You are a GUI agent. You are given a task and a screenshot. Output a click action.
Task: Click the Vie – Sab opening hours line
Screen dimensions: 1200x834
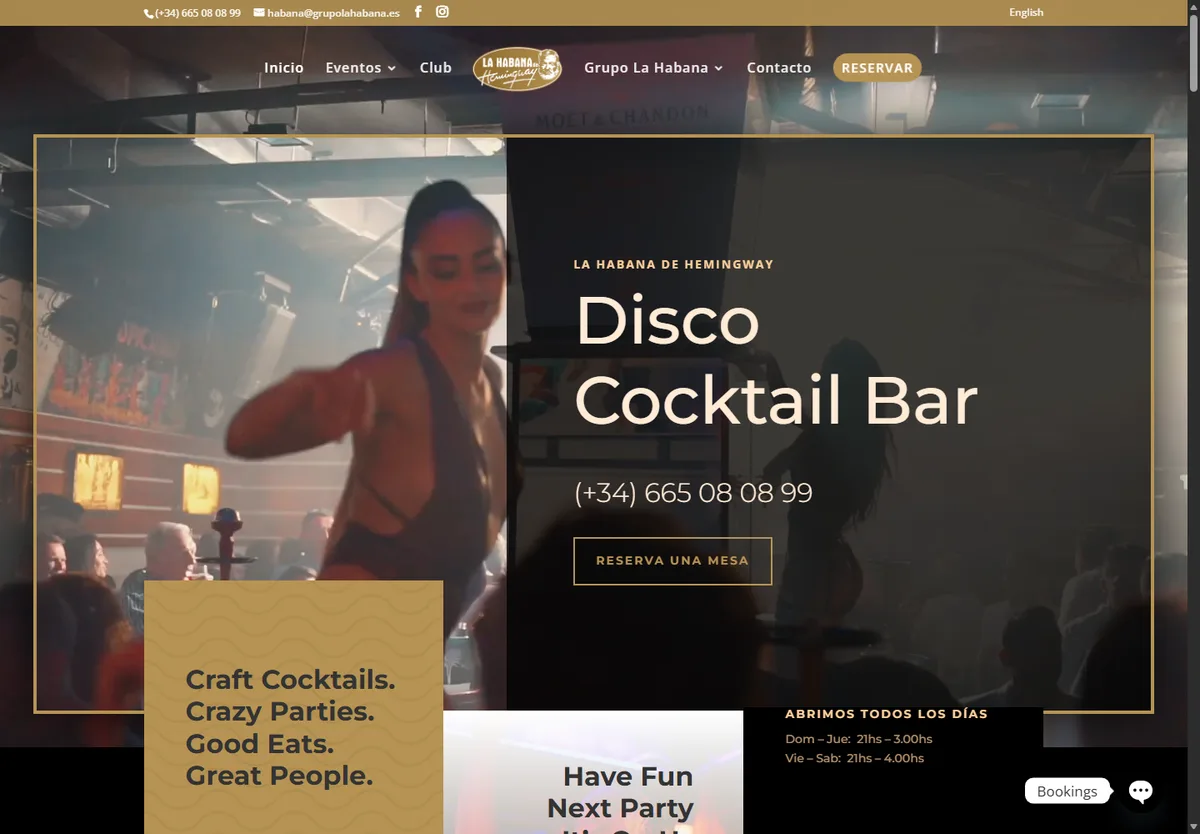click(855, 758)
